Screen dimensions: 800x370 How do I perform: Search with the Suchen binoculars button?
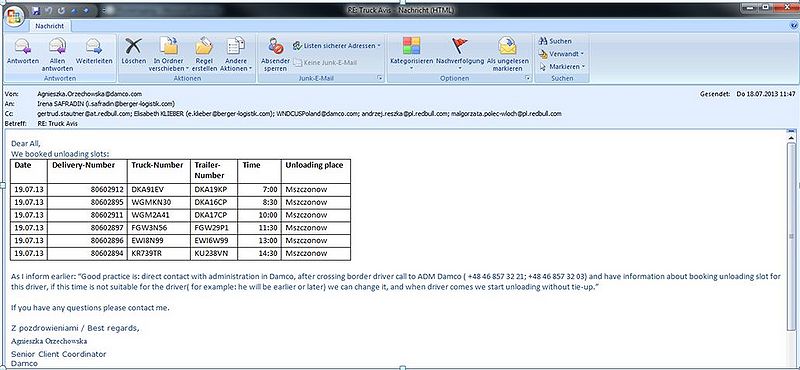[x=556, y=41]
